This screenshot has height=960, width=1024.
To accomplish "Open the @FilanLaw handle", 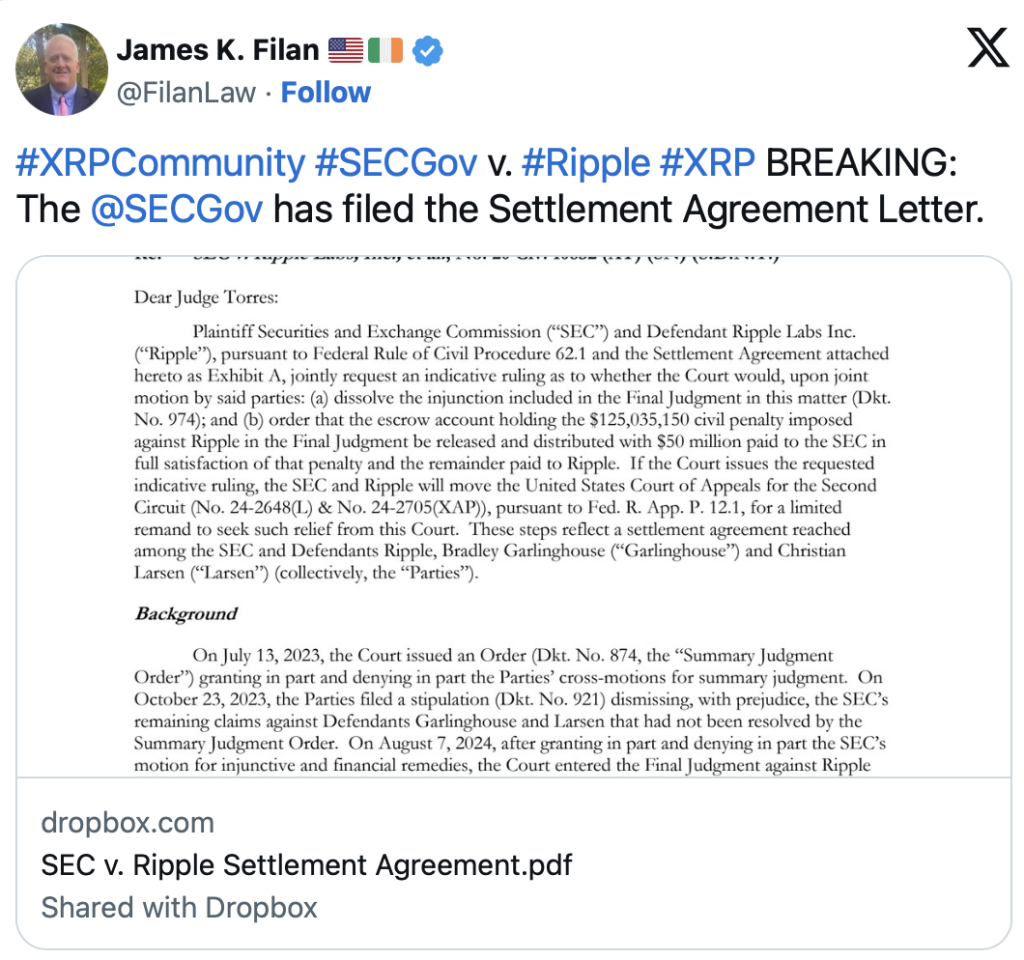I will point(186,93).
